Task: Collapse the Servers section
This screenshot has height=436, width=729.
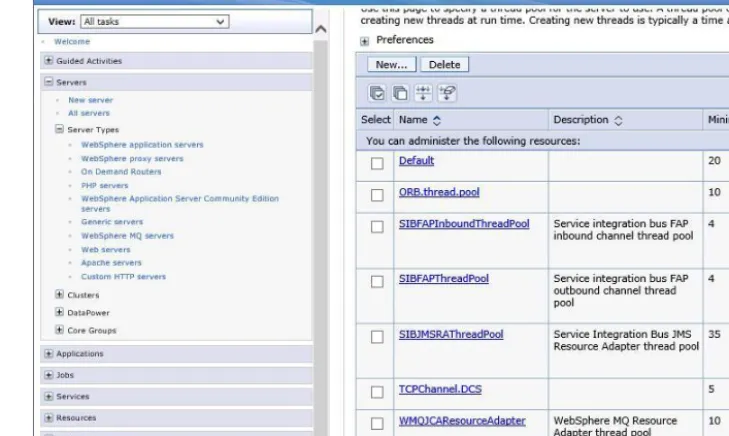Action: coord(48,82)
